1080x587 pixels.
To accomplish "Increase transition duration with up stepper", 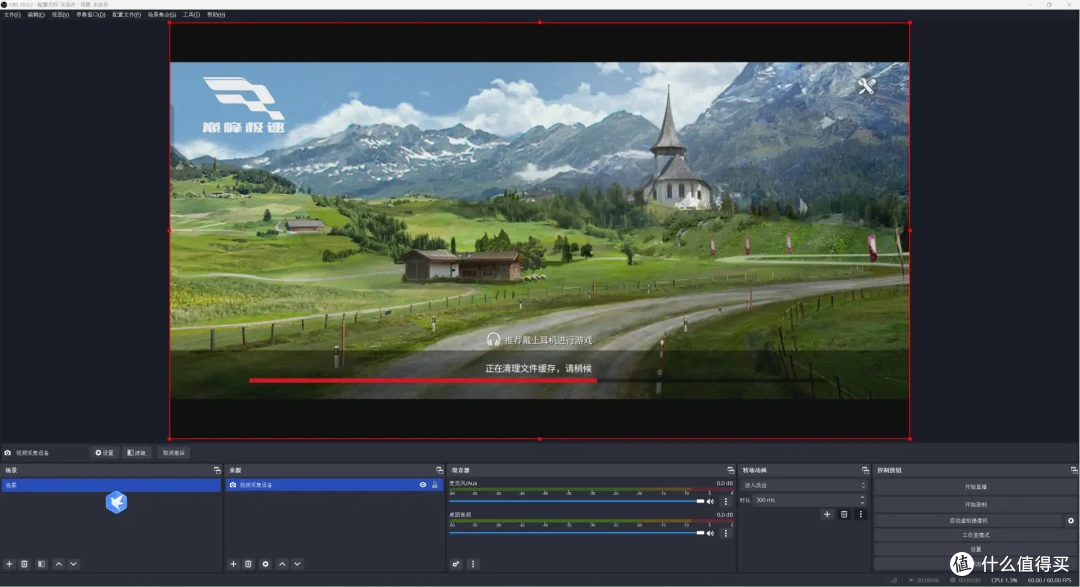I will [x=862, y=497].
